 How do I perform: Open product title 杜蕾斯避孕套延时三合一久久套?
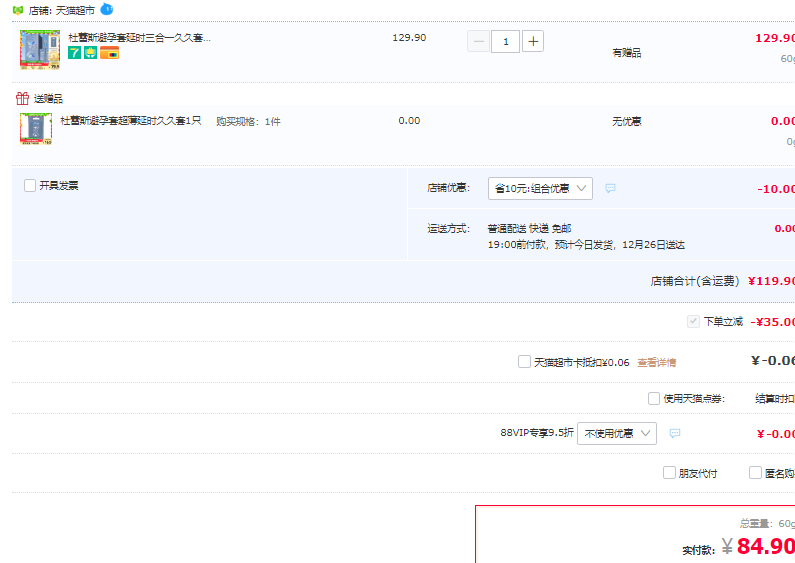(139, 38)
